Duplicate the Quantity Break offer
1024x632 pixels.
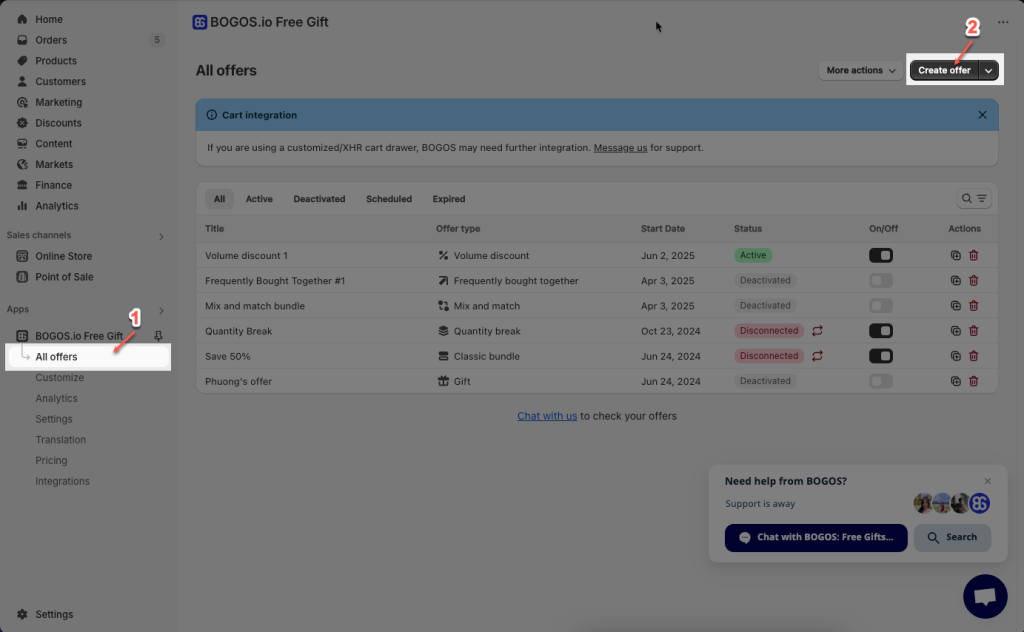(x=955, y=331)
